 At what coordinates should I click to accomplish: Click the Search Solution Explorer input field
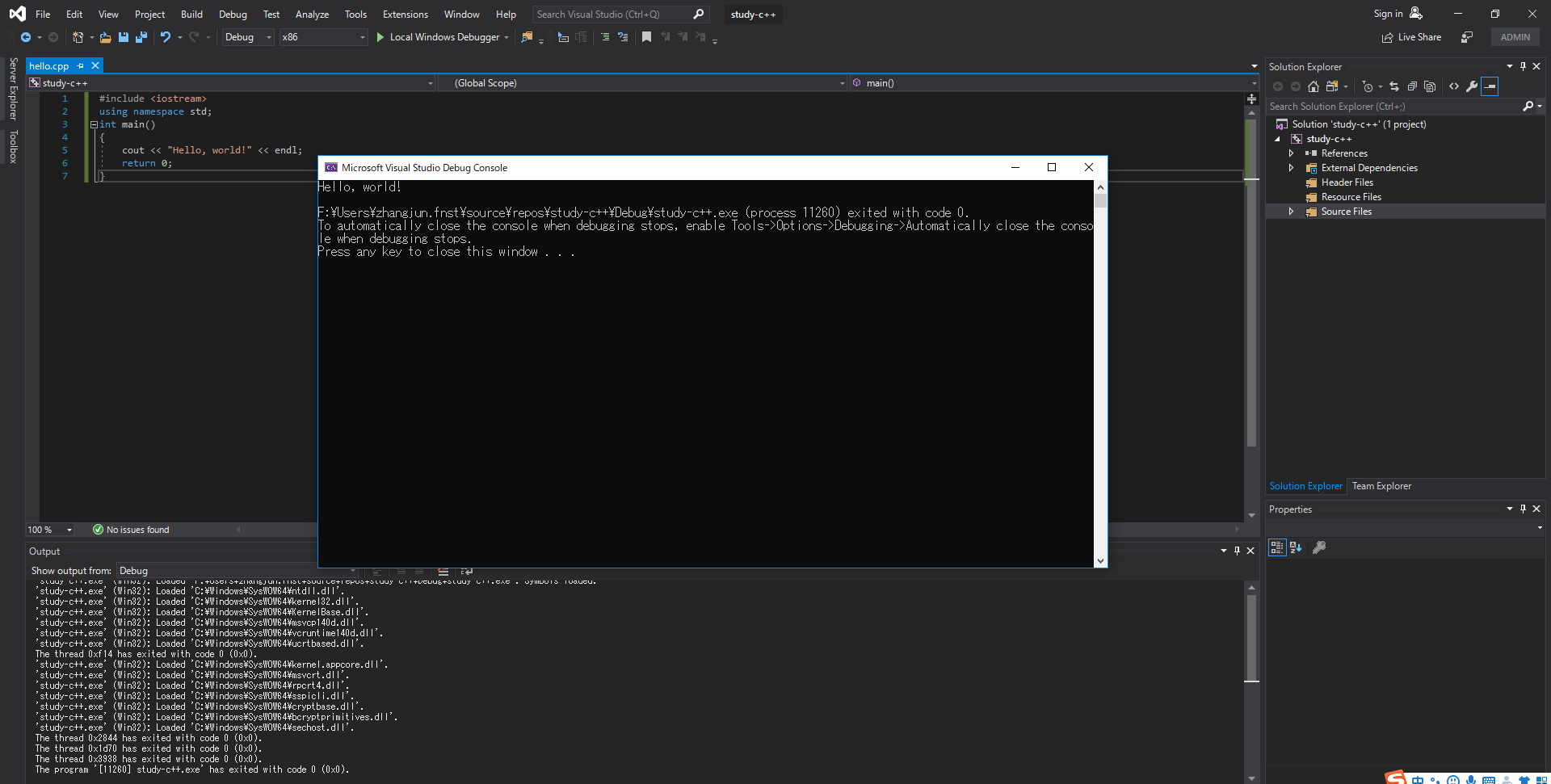click(1373, 106)
